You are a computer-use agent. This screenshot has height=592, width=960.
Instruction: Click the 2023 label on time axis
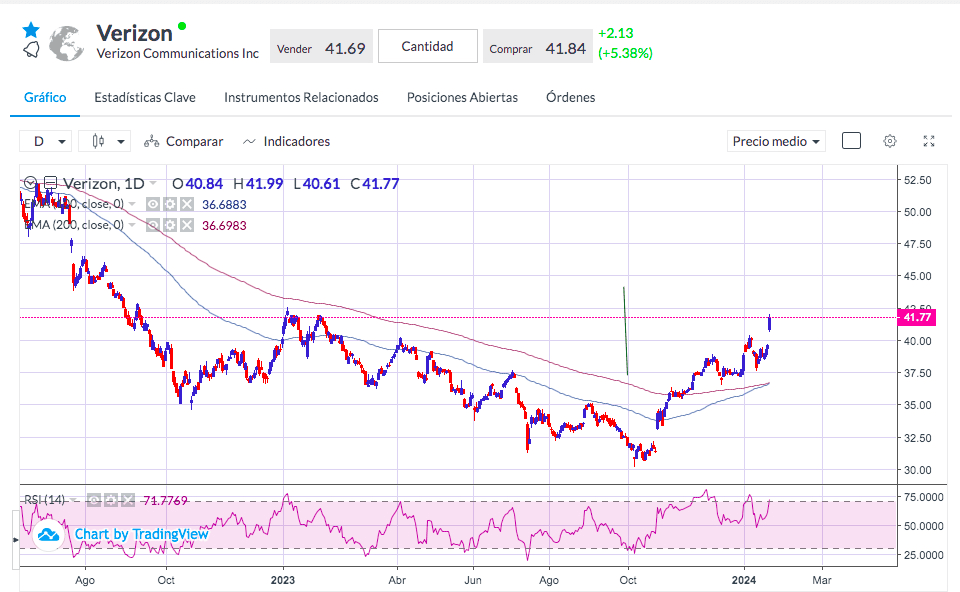point(283,580)
